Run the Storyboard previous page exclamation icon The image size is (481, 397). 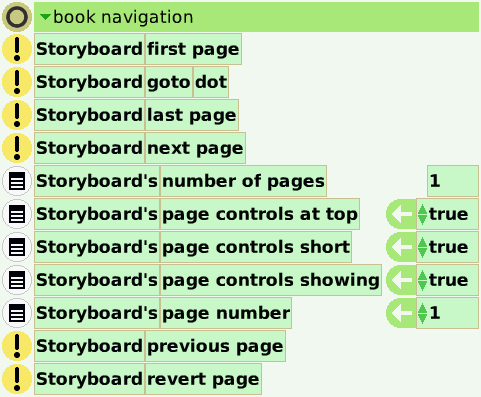[17, 346]
